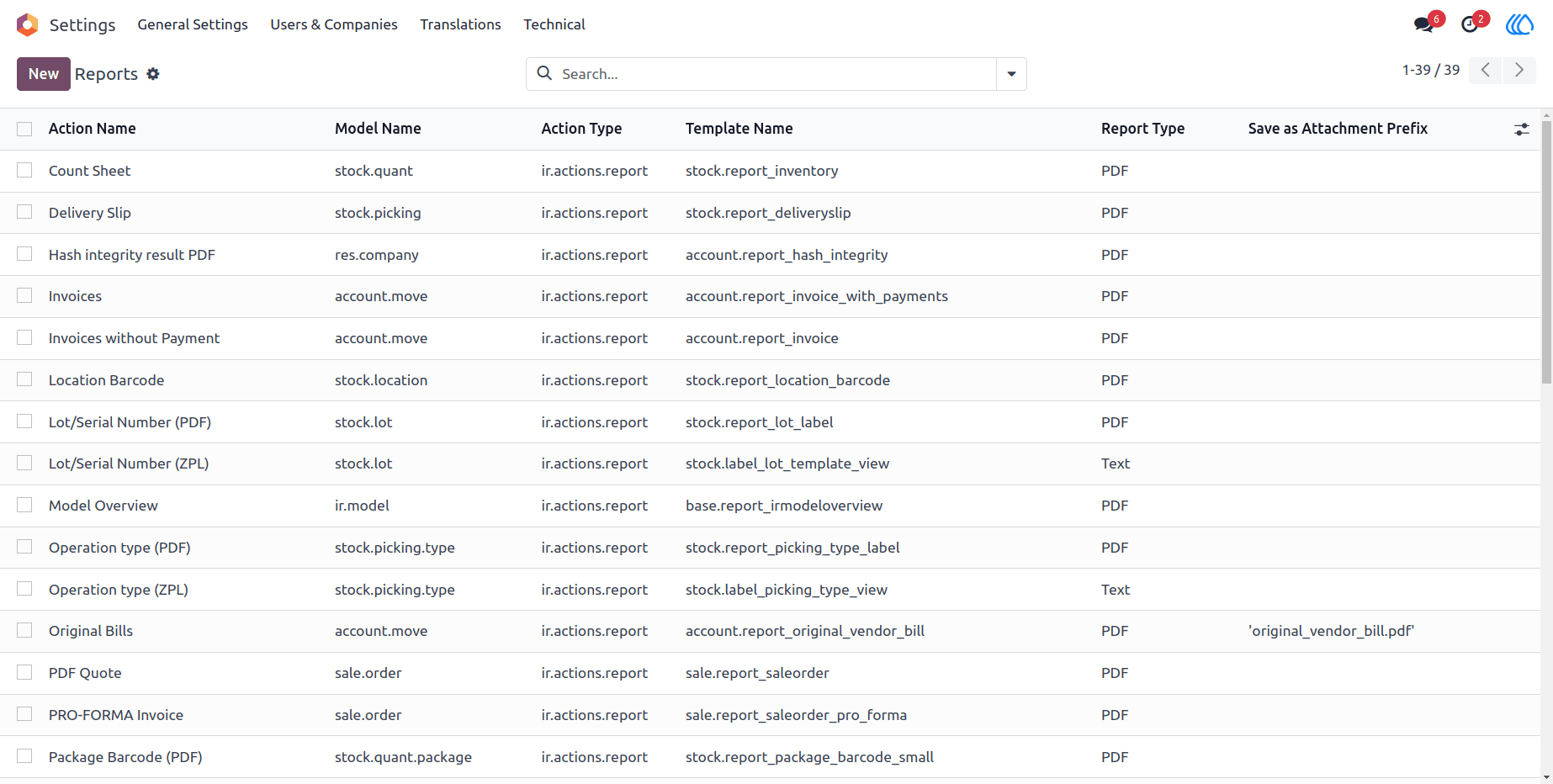Open the Users & Companies menu
This screenshot has height=784, width=1553.
[x=334, y=24]
